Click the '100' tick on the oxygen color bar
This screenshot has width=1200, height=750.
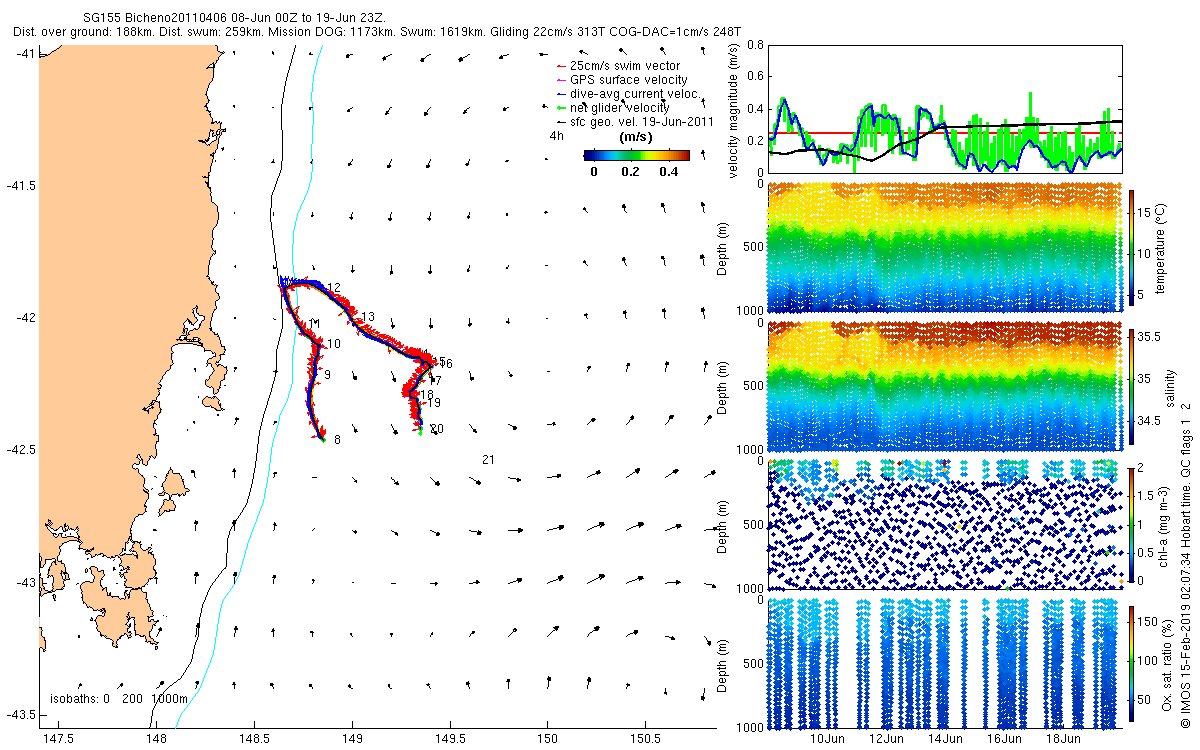(1150, 661)
